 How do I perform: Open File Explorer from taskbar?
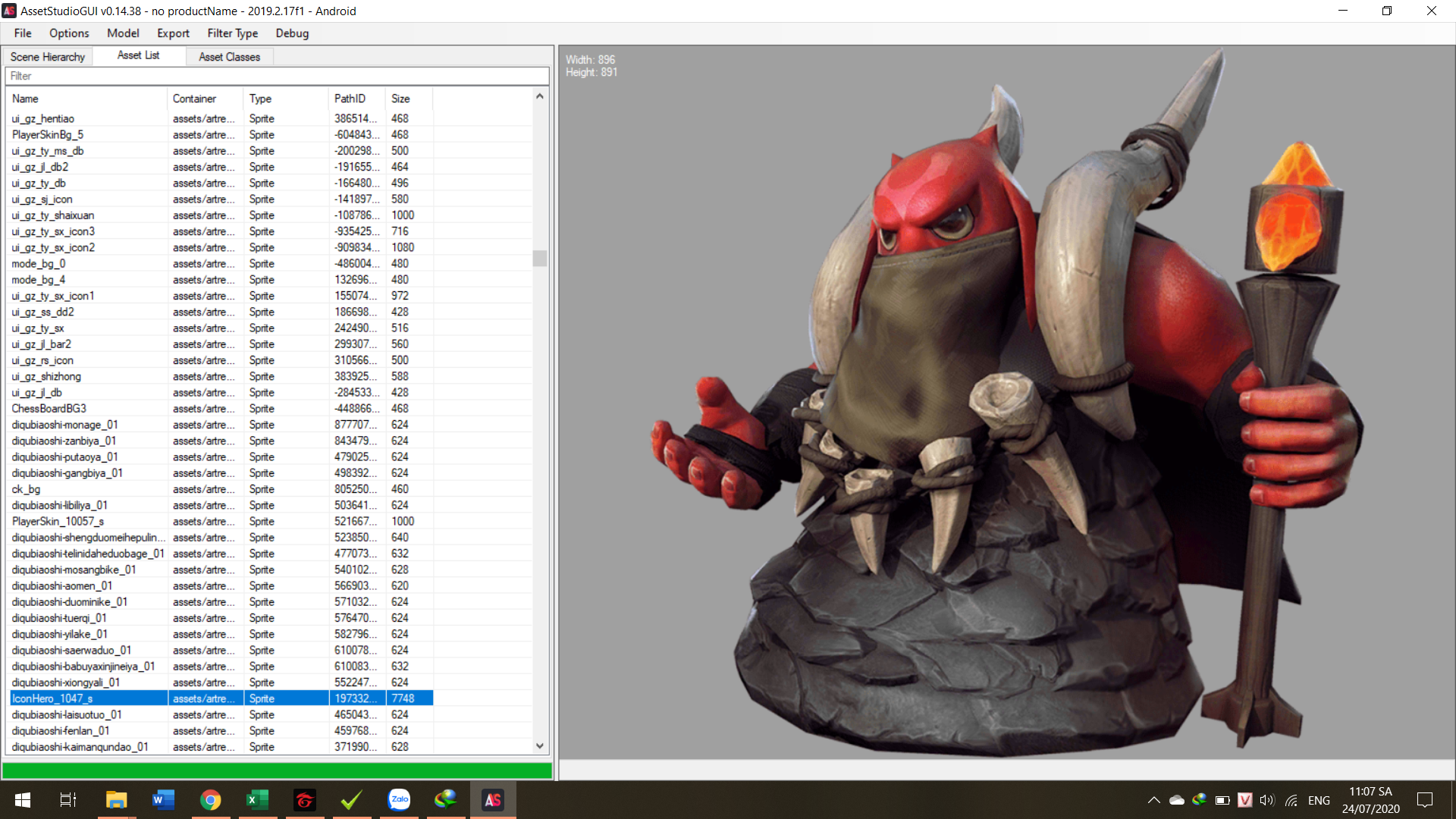[116, 800]
